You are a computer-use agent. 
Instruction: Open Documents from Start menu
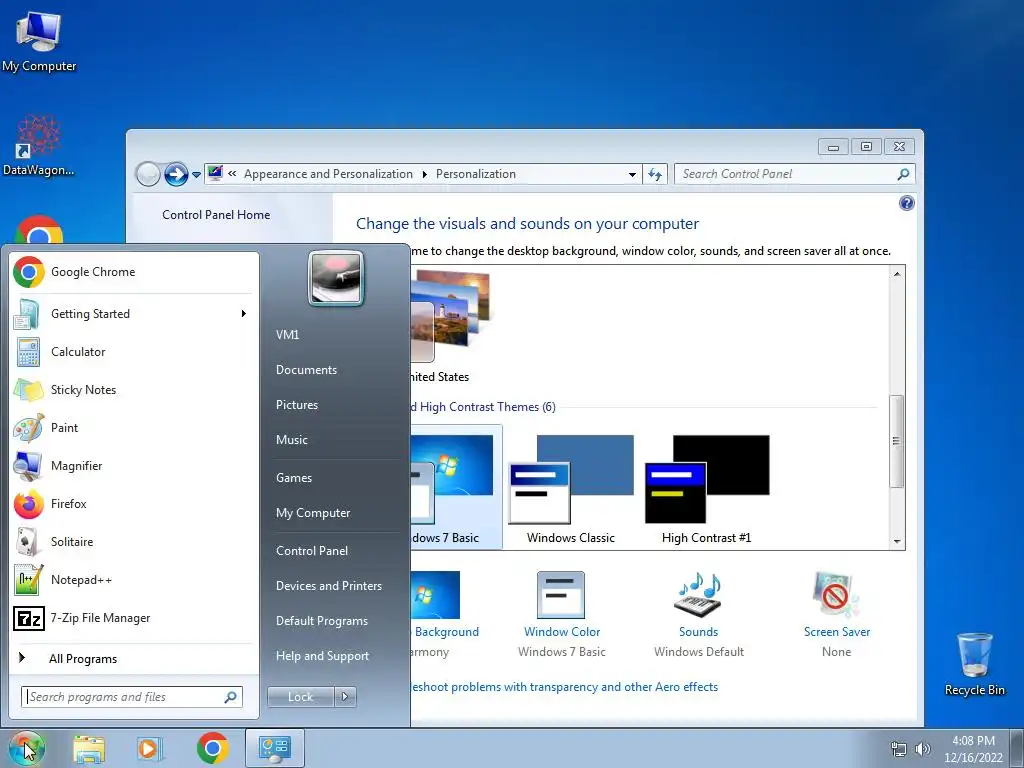click(306, 370)
